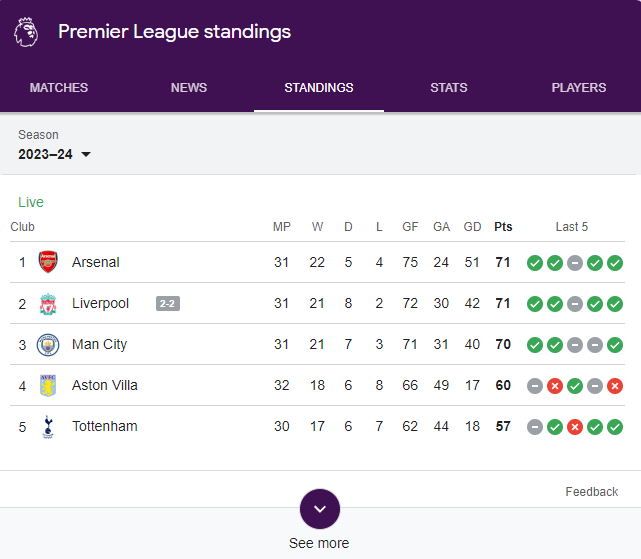
Task: Click Arsenal's gray draw icon
Action: (575, 263)
